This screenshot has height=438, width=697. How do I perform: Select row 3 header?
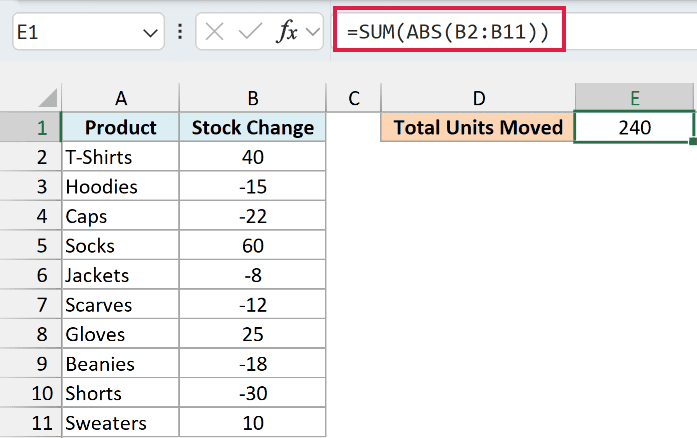pos(30,186)
